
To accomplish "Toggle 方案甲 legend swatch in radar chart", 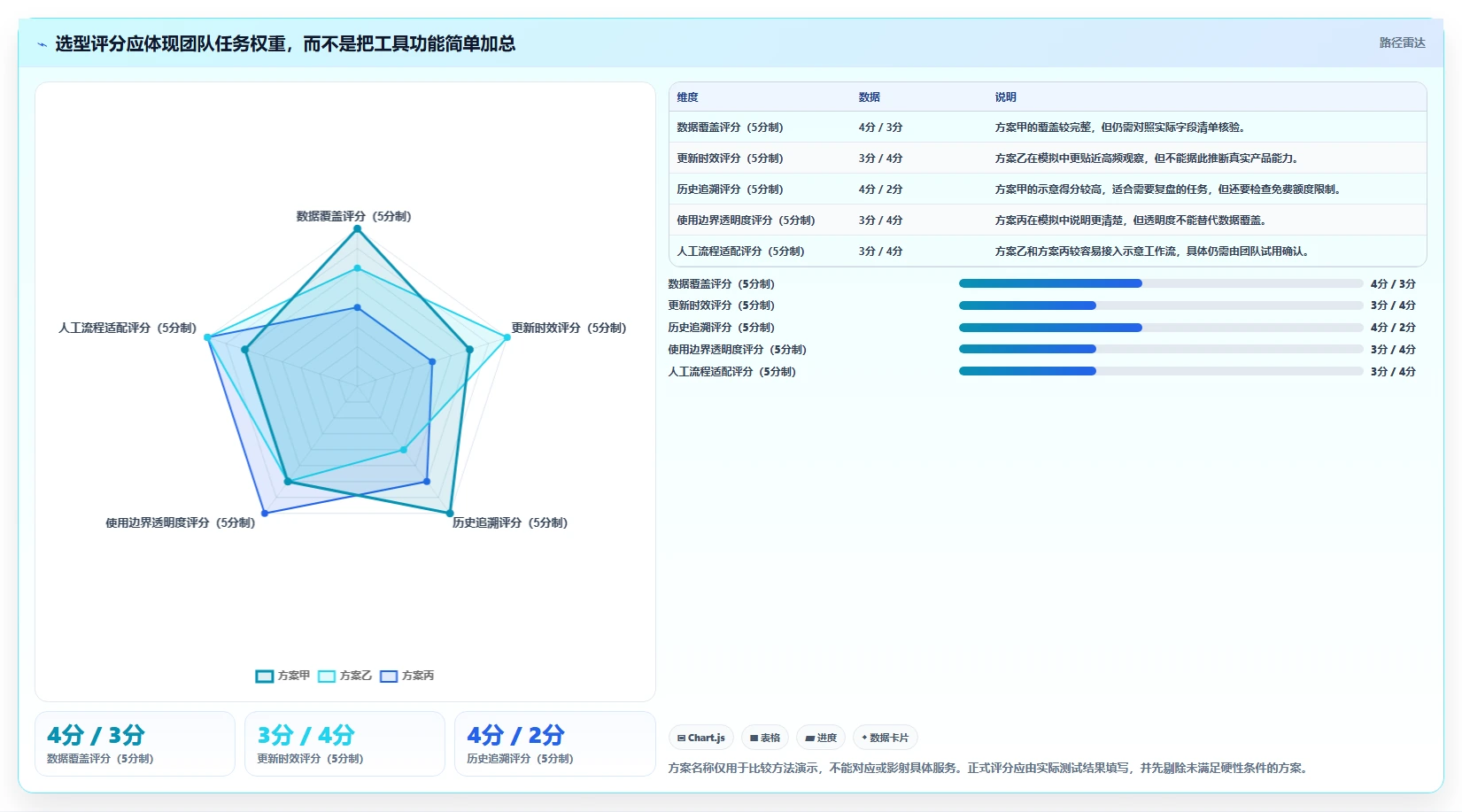I will point(264,676).
